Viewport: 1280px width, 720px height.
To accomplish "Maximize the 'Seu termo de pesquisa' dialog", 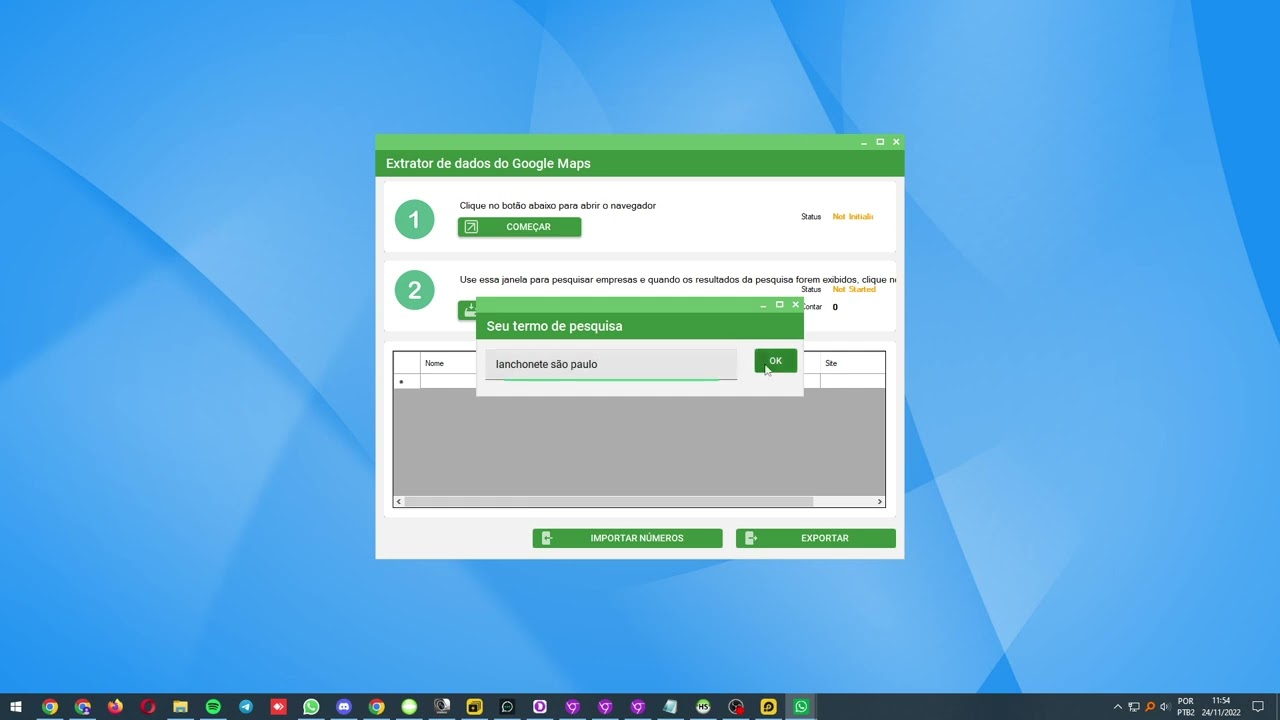I will [779, 304].
